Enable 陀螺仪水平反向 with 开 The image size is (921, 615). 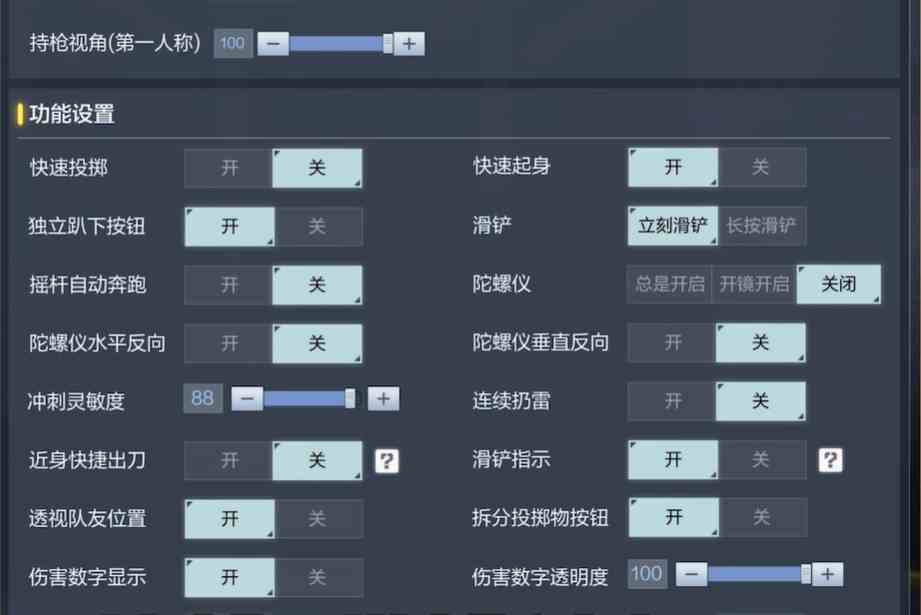[229, 344]
